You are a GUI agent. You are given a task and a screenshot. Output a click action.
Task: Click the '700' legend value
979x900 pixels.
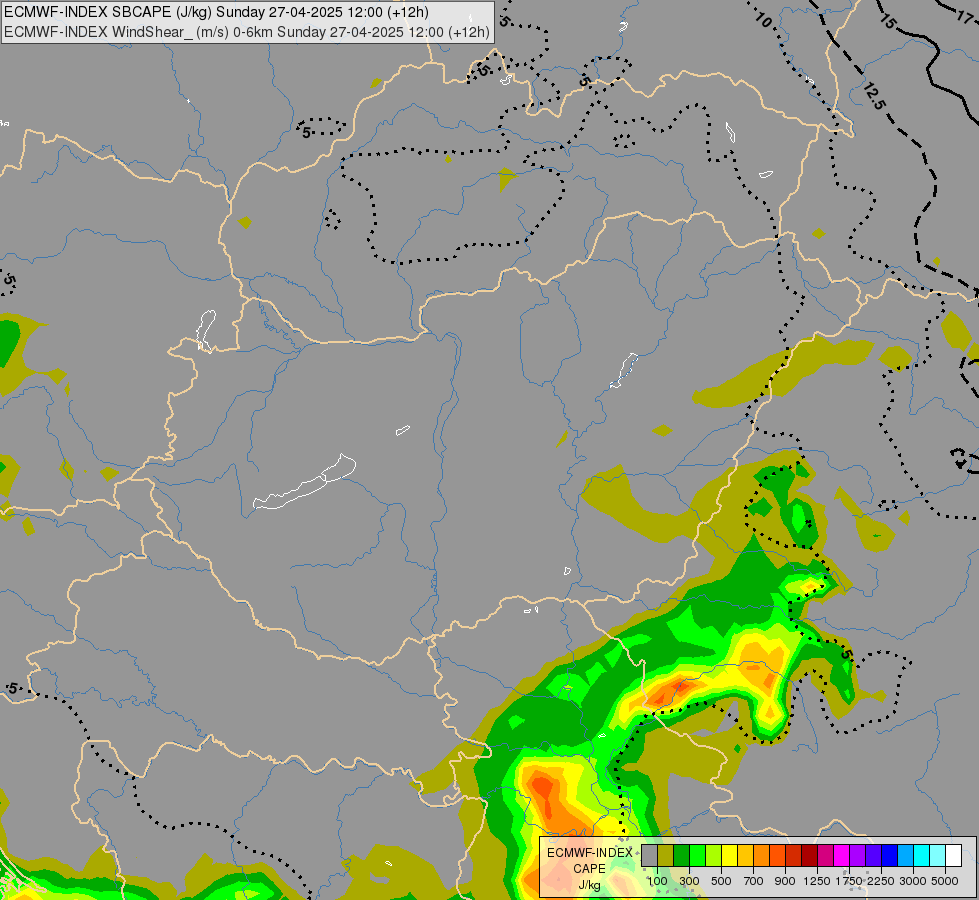click(754, 881)
